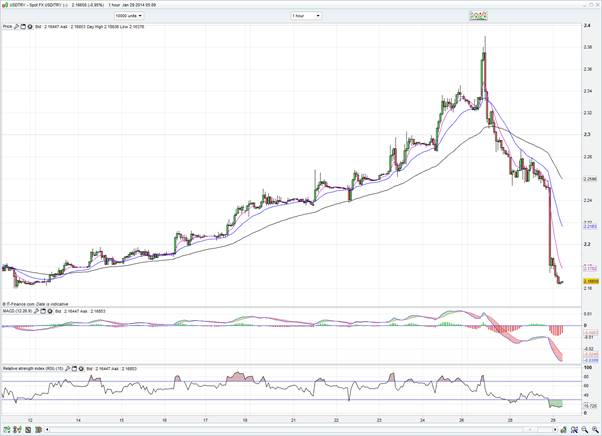Click the 2.2183 moving average price tag
Screen dimensions: 602x436
[x=591, y=227]
